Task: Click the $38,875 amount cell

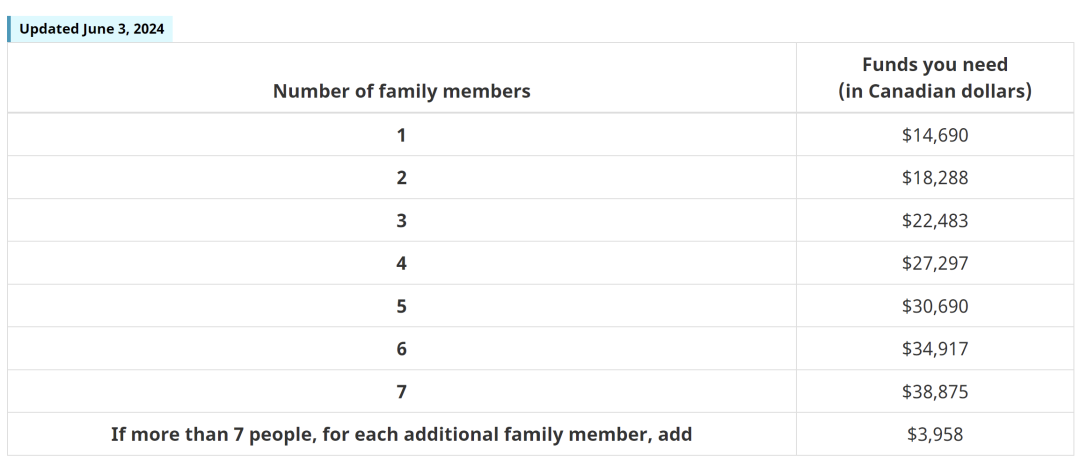Action: [935, 391]
